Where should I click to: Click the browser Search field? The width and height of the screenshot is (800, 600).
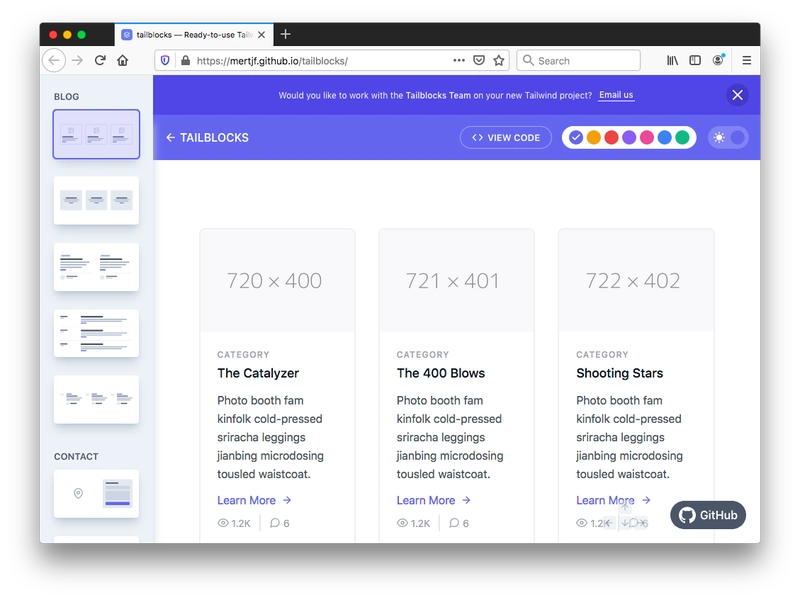(579, 60)
